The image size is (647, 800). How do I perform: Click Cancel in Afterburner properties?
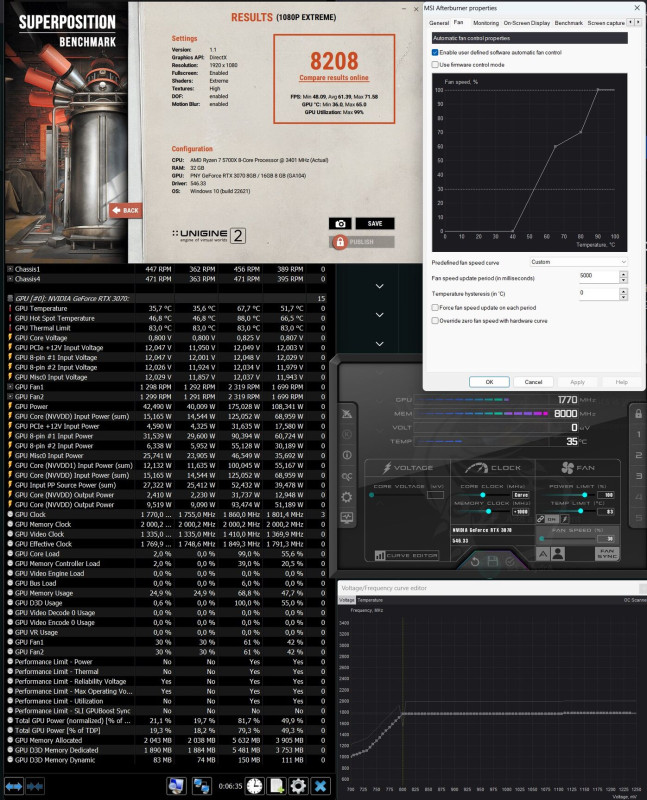(x=533, y=382)
